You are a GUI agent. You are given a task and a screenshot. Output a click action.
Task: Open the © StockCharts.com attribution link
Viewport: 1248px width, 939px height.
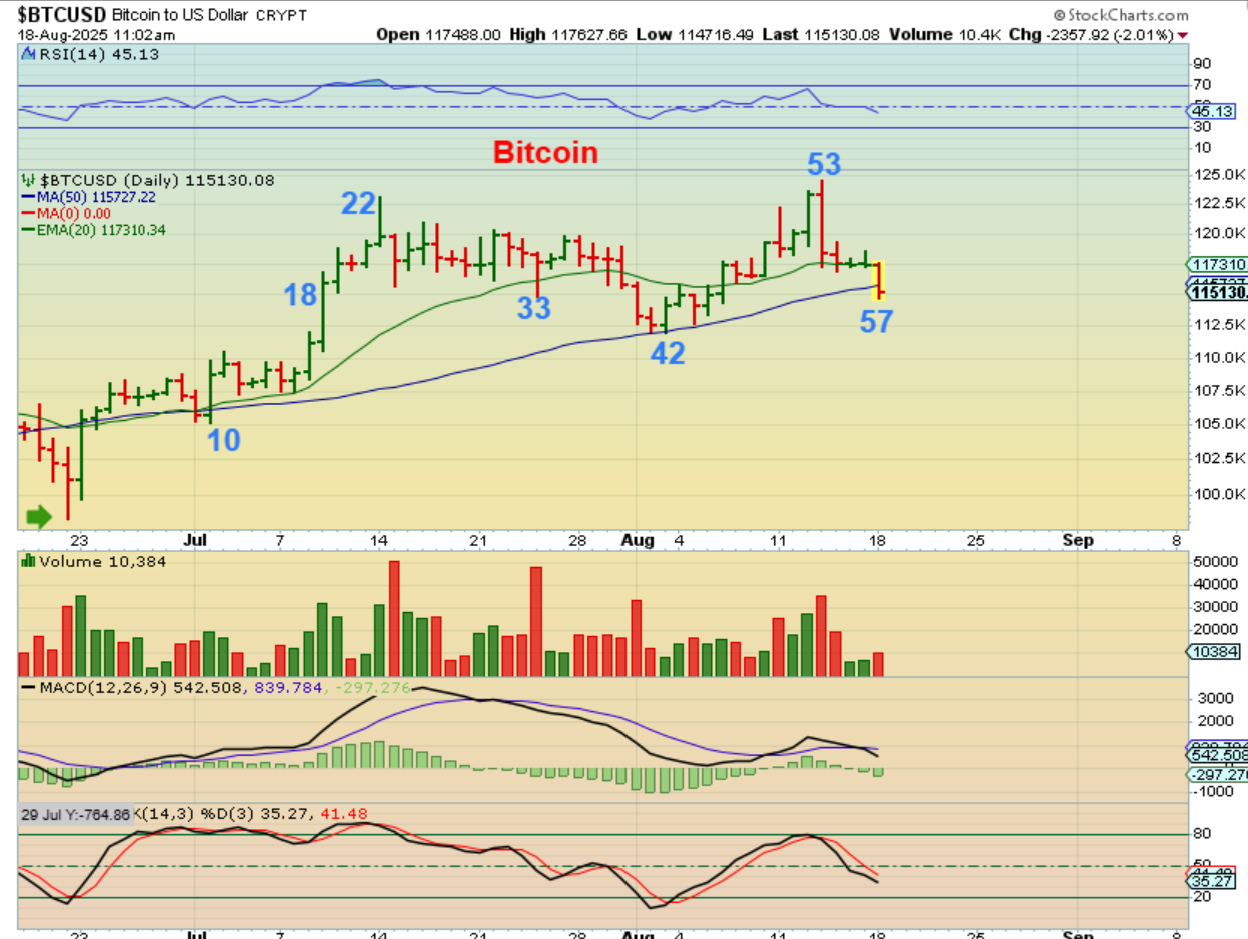click(x=1120, y=15)
